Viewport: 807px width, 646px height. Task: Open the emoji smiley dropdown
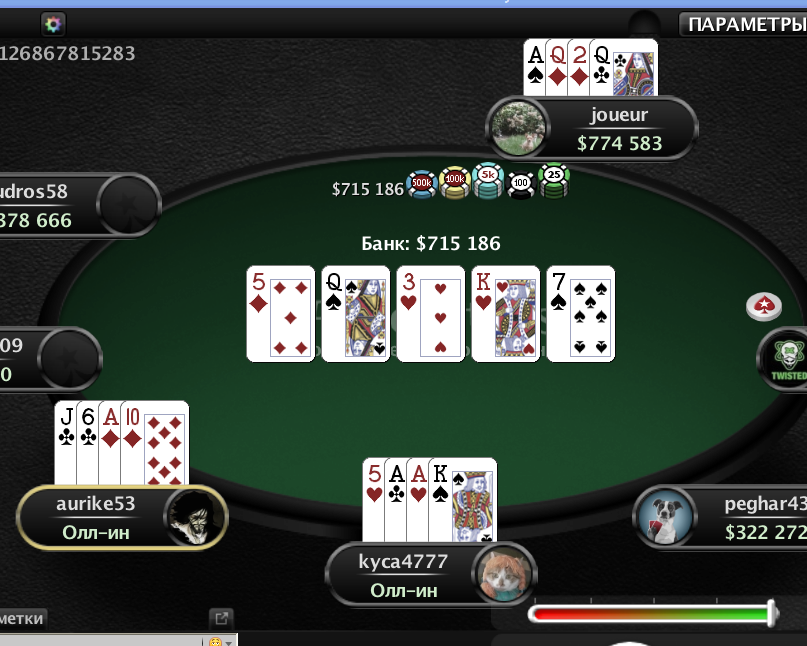coord(221,641)
